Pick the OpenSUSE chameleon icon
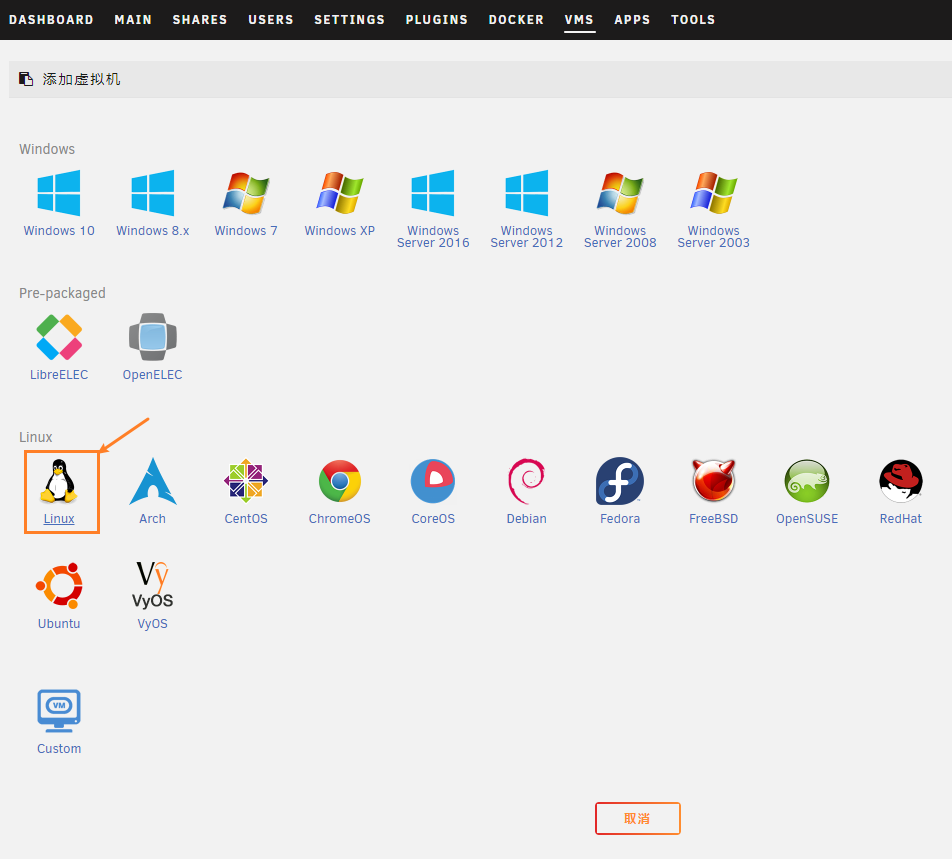 click(807, 481)
